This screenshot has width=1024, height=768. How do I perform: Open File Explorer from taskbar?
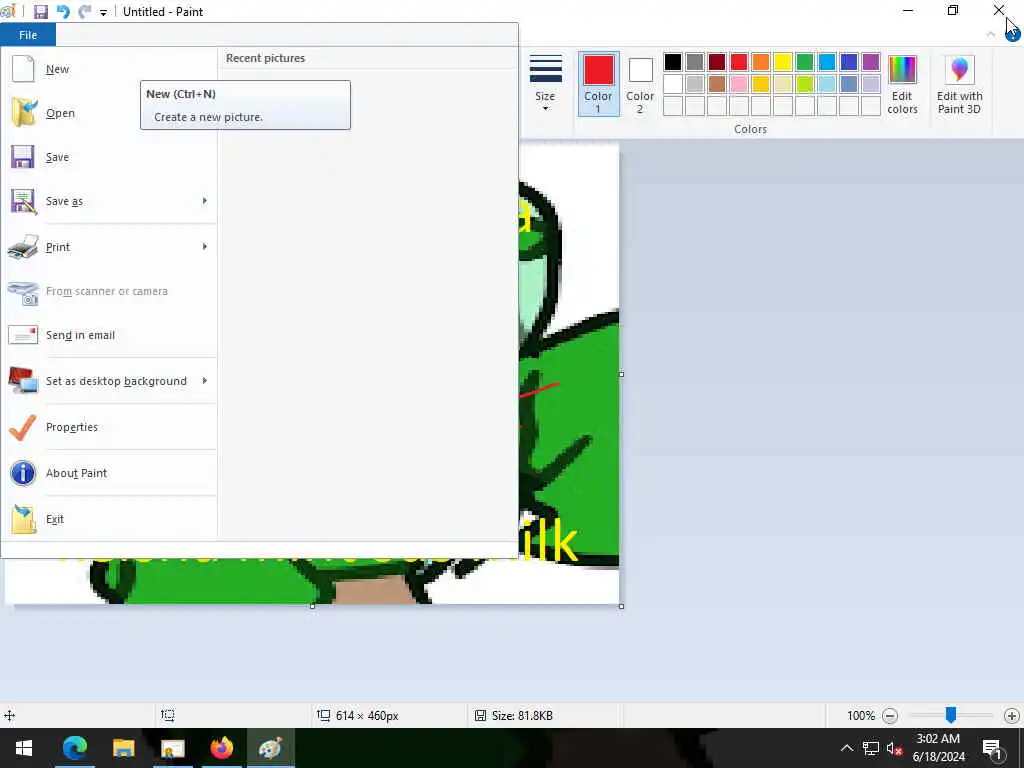(123, 748)
